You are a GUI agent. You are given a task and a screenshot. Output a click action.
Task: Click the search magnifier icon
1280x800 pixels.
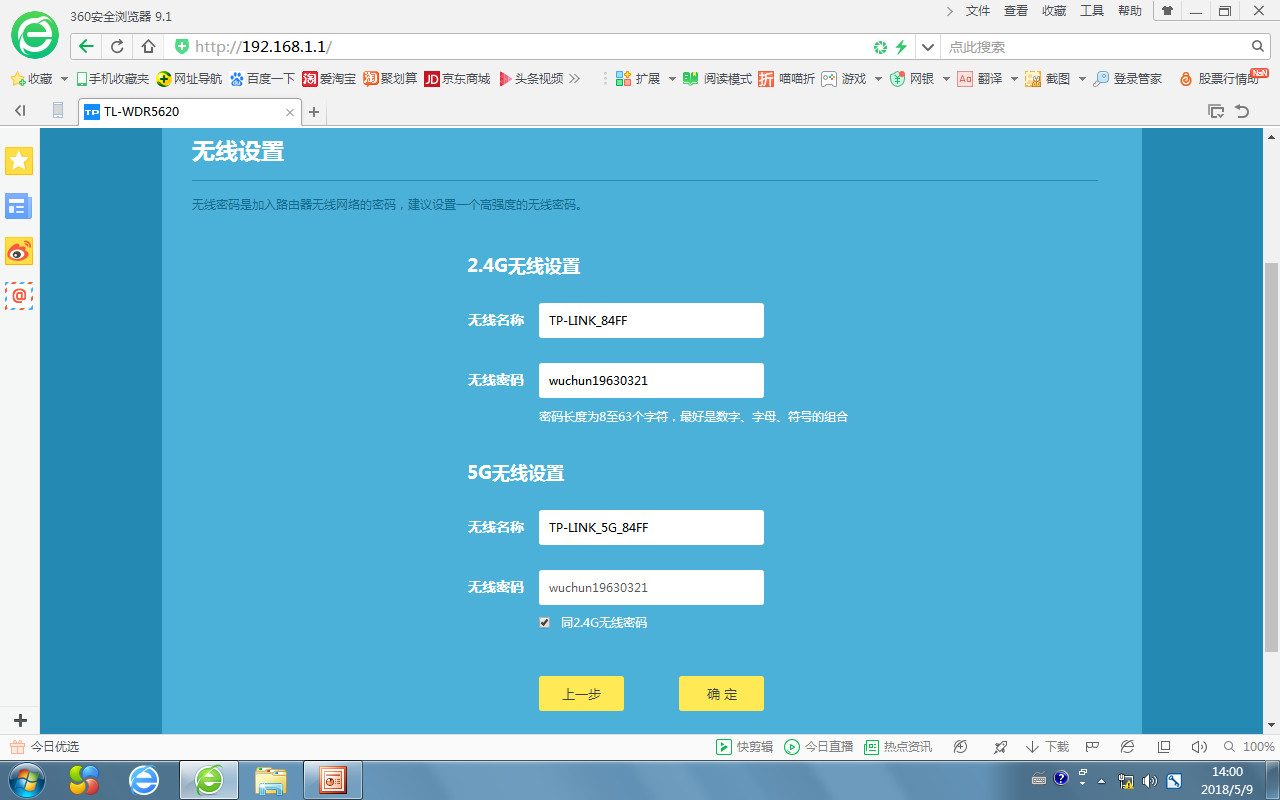point(1259,47)
